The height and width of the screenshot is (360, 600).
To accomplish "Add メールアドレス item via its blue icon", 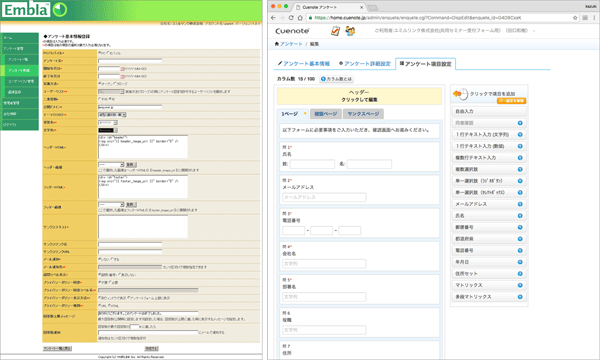I will 520,204.
